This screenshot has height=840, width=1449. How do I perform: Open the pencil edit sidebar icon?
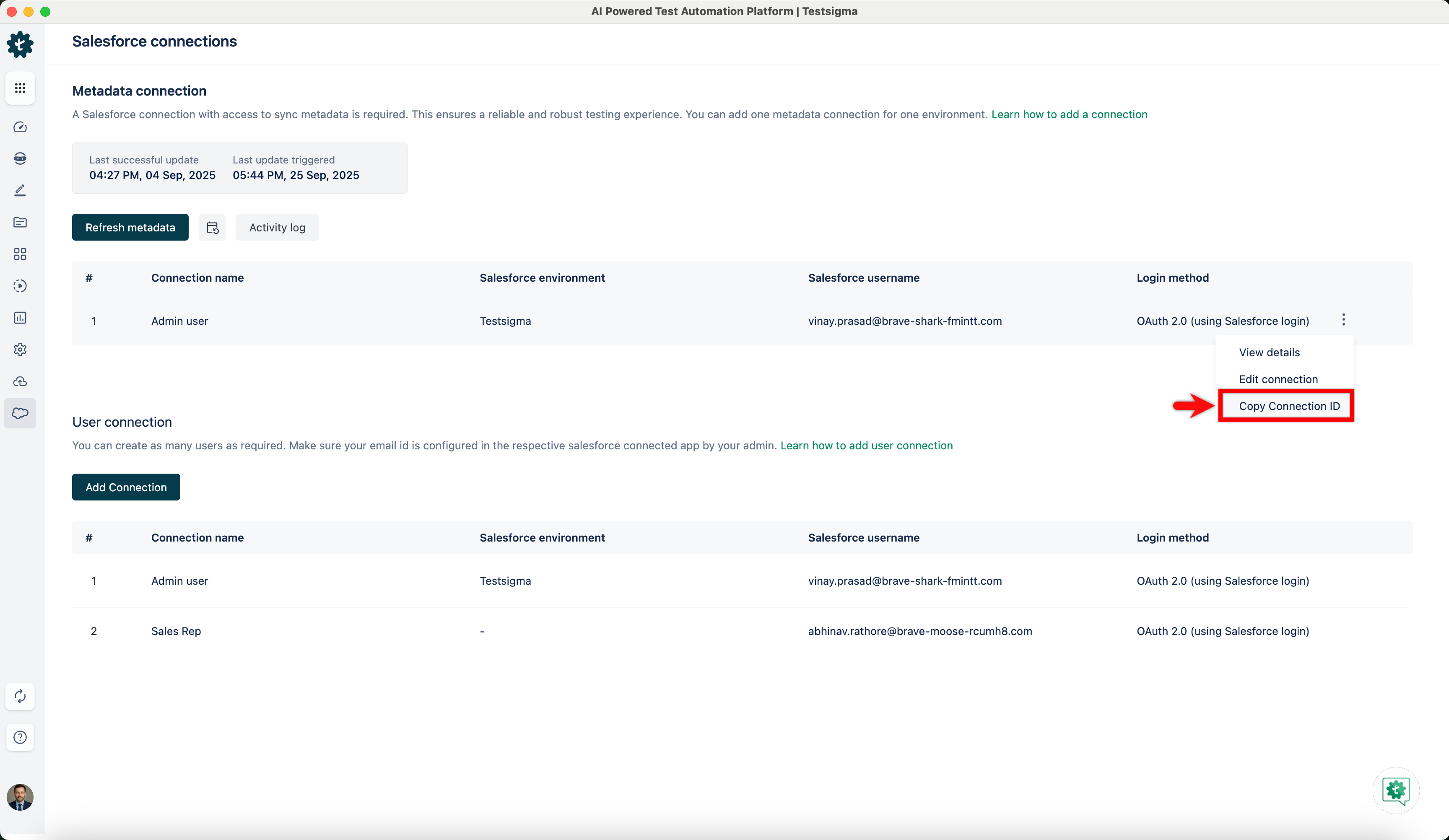(x=20, y=190)
